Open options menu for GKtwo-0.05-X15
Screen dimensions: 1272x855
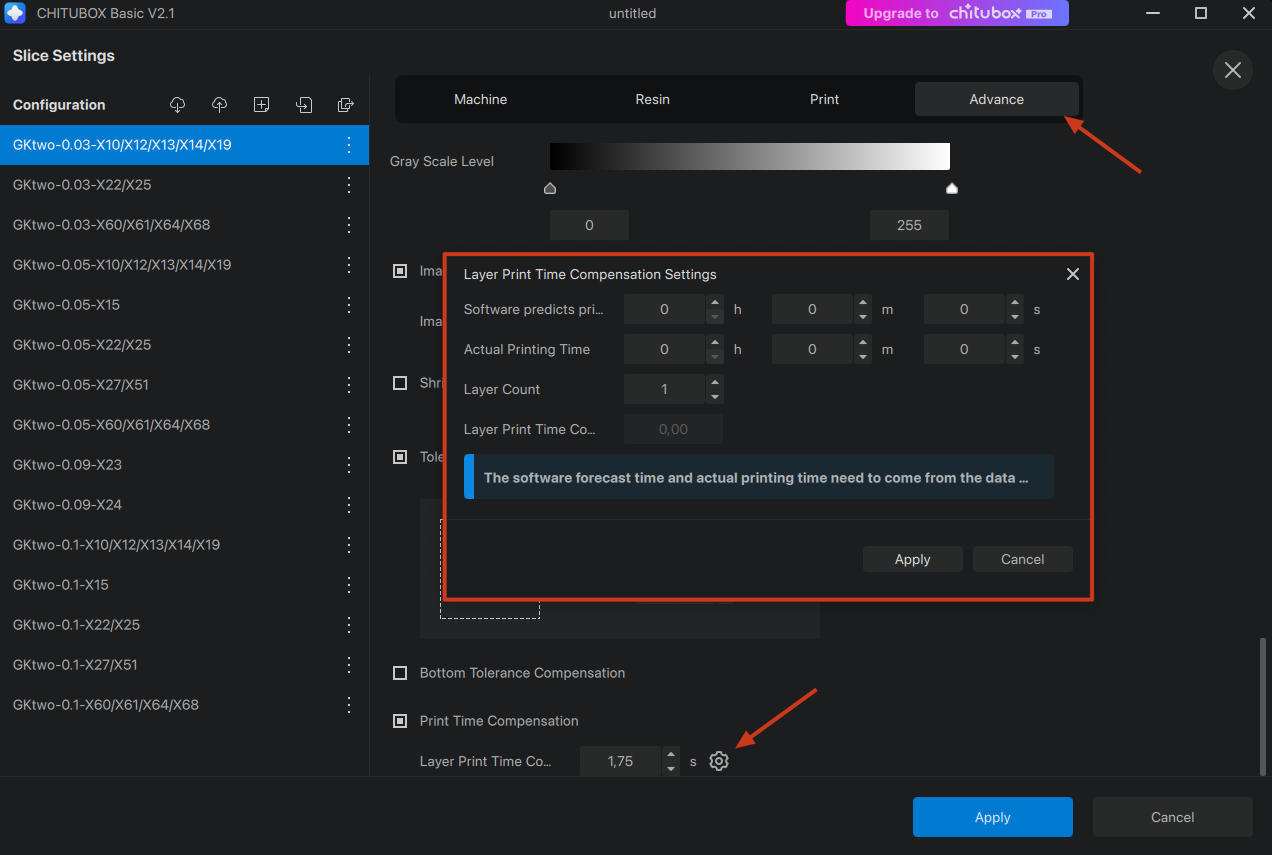[x=349, y=305]
